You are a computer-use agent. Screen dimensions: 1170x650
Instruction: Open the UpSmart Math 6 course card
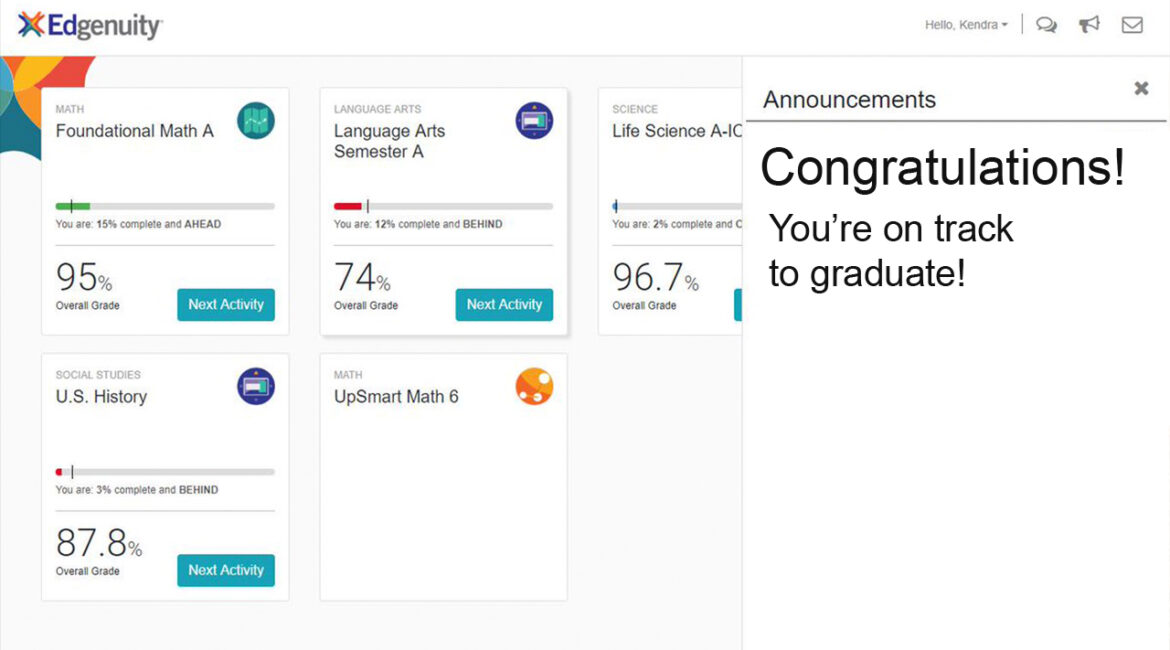(443, 477)
